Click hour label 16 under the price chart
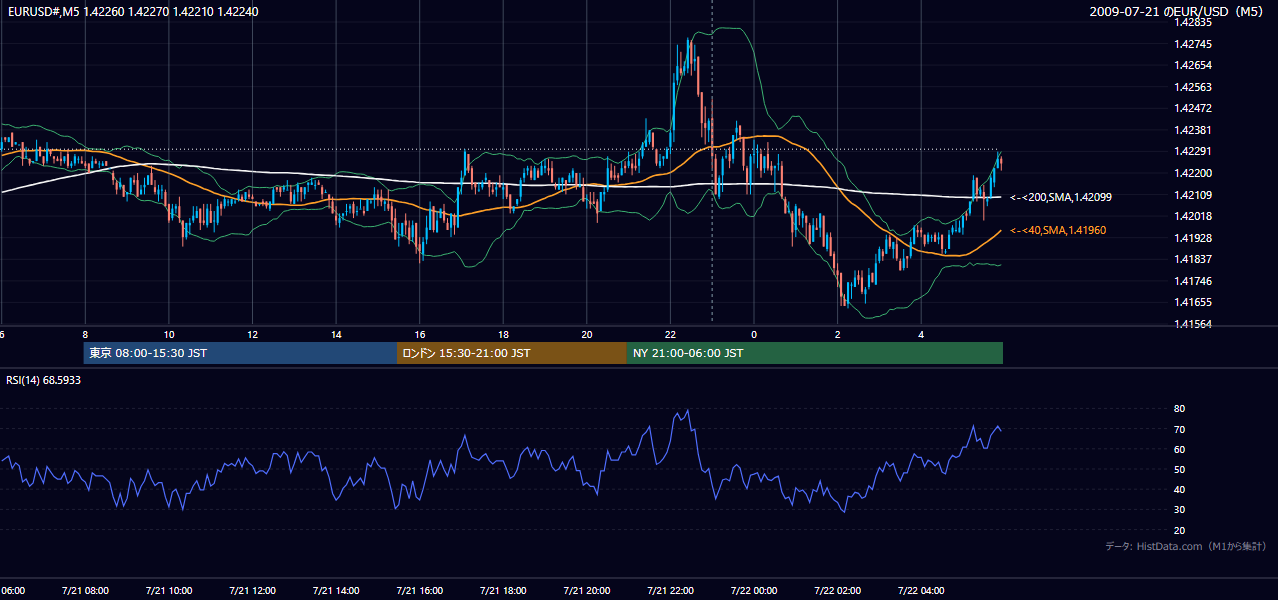 [420, 335]
